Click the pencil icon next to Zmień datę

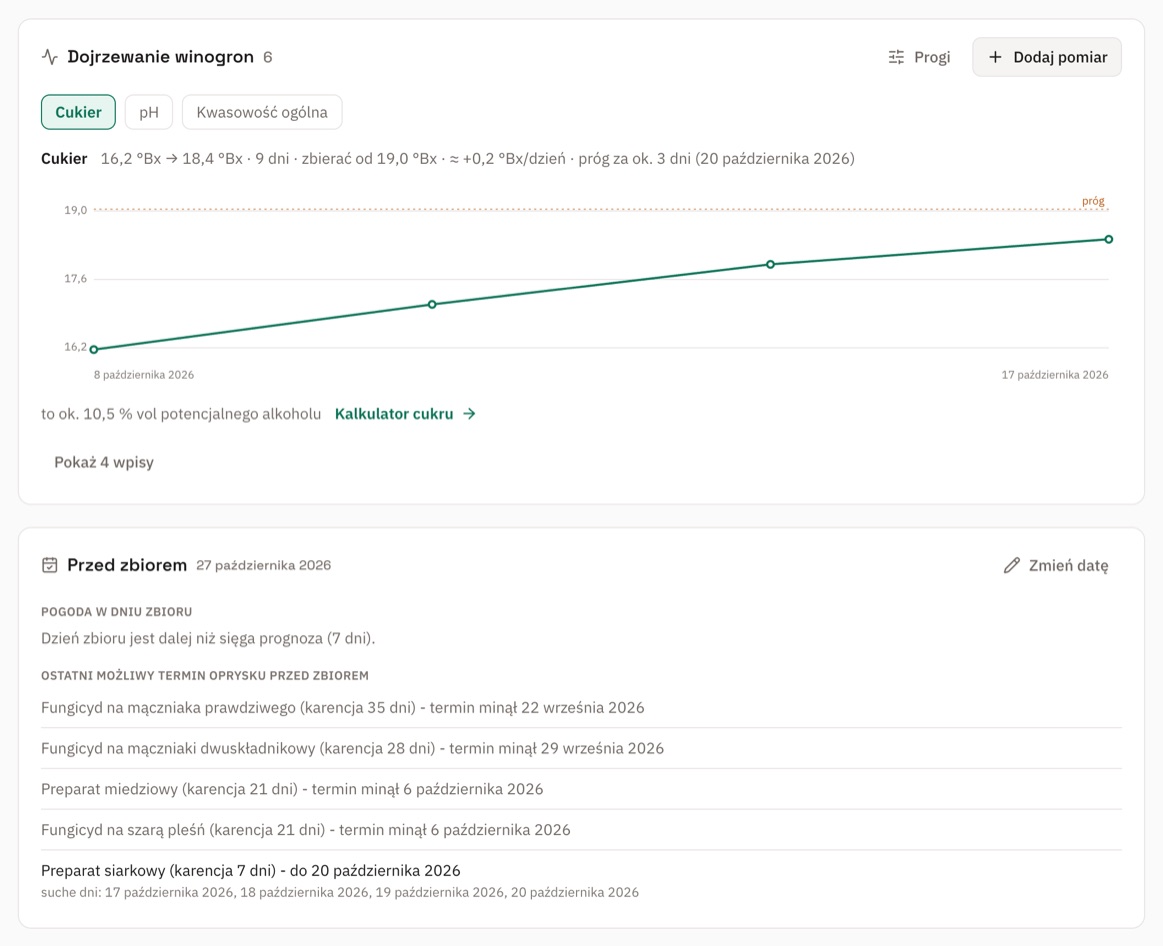[1012, 565]
